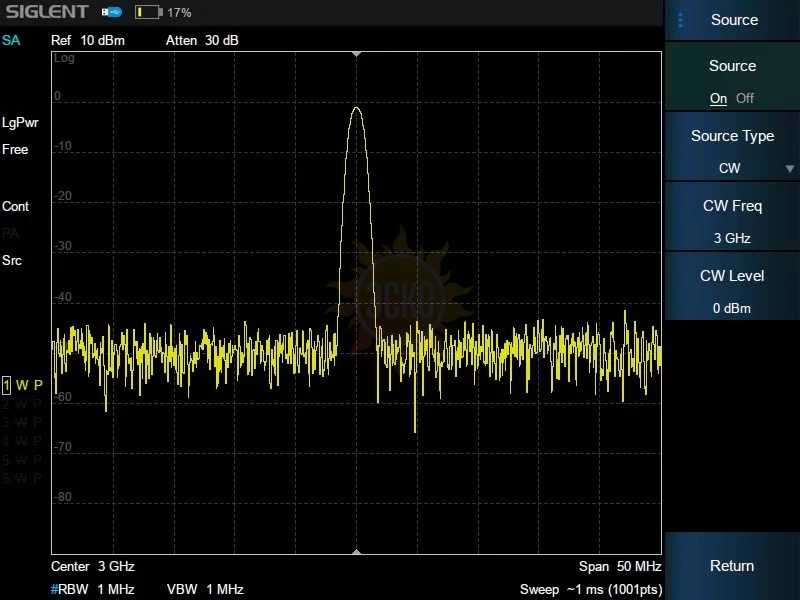The image size is (800, 600).
Task: Click the bottom center frequency marker triangle
Action: click(x=357, y=552)
